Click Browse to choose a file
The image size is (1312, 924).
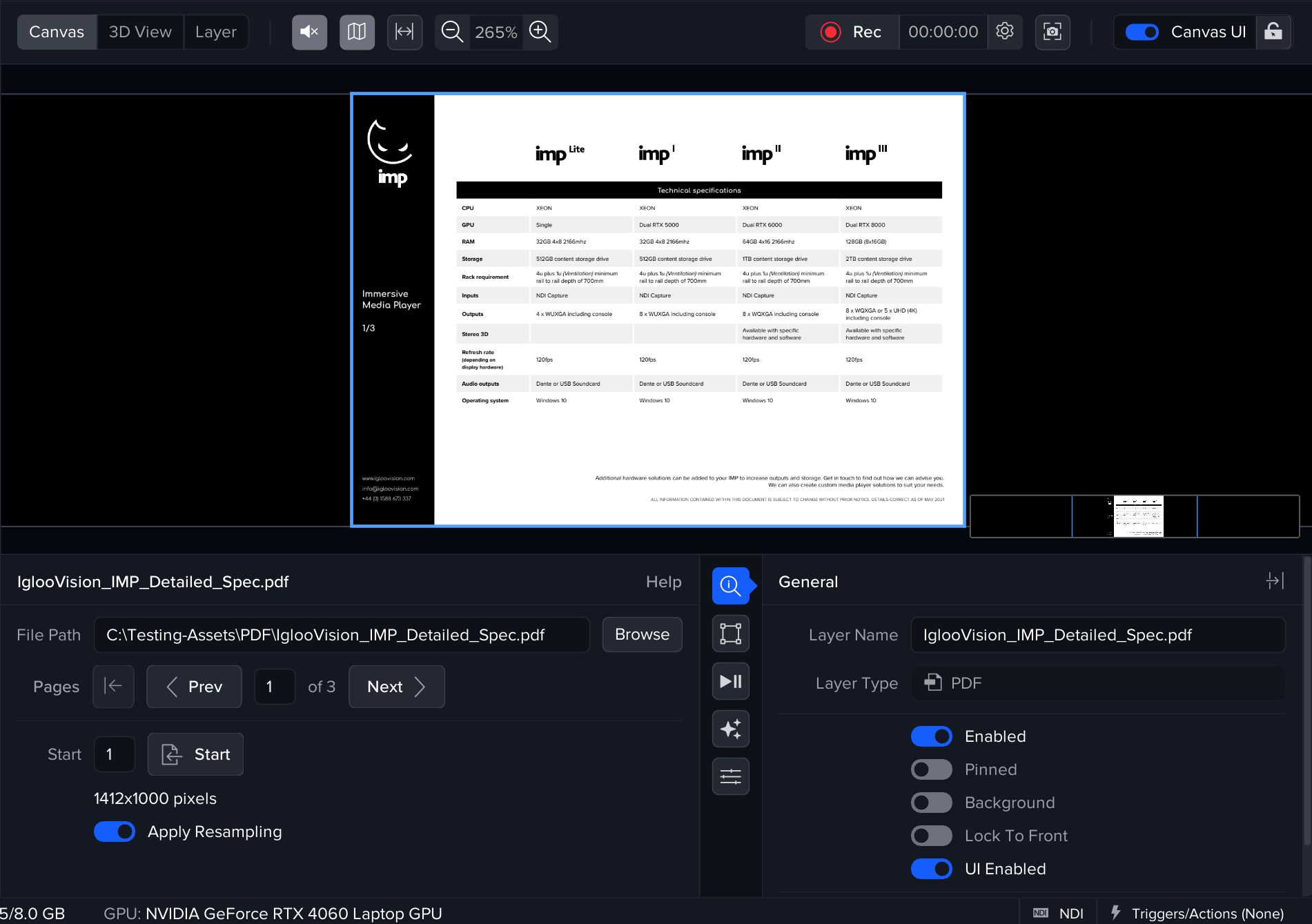coord(642,634)
